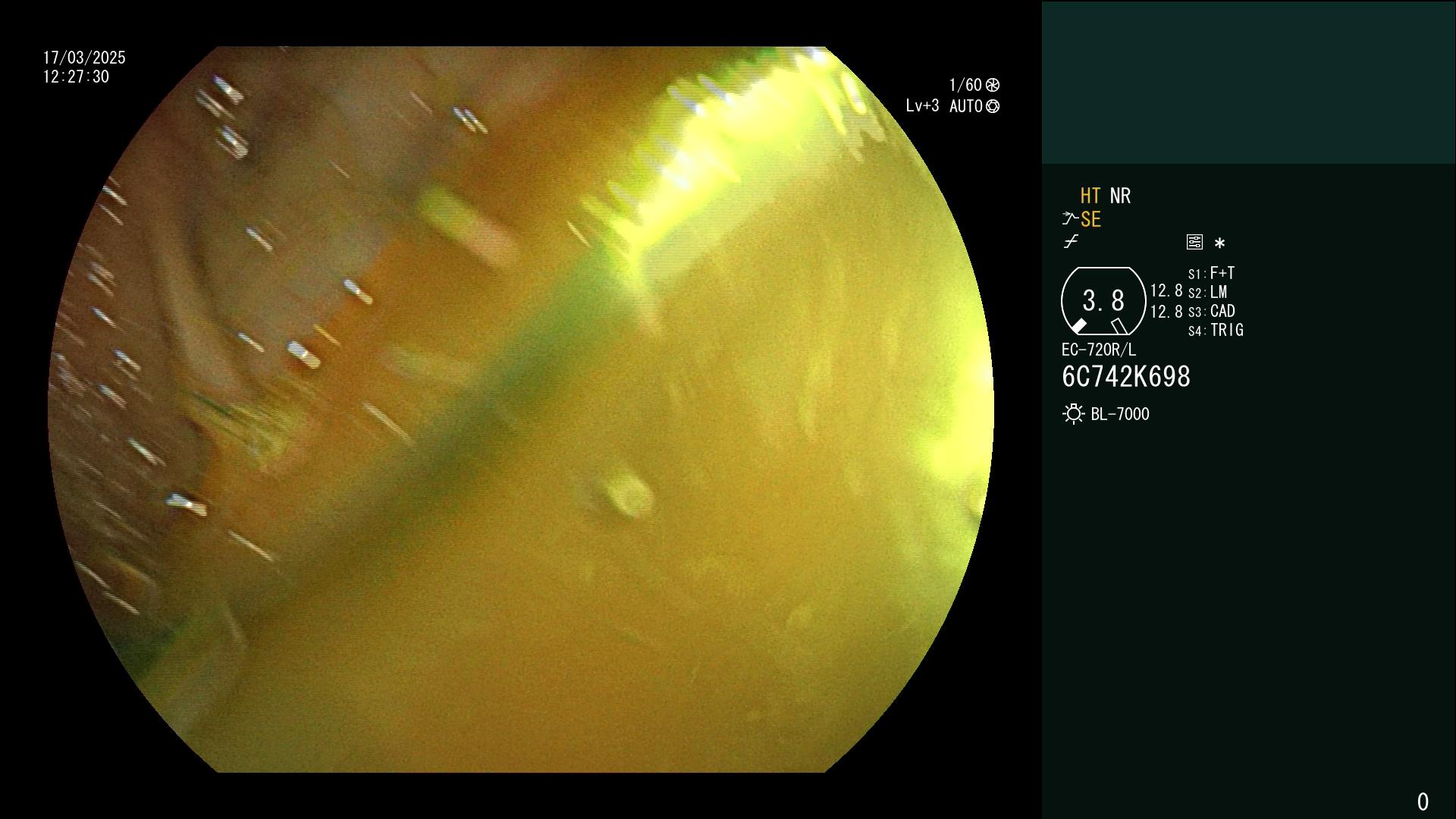Click the 3.8 value inside scope diagram
The height and width of the screenshot is (819, 1456).
tap(1103, 301)
